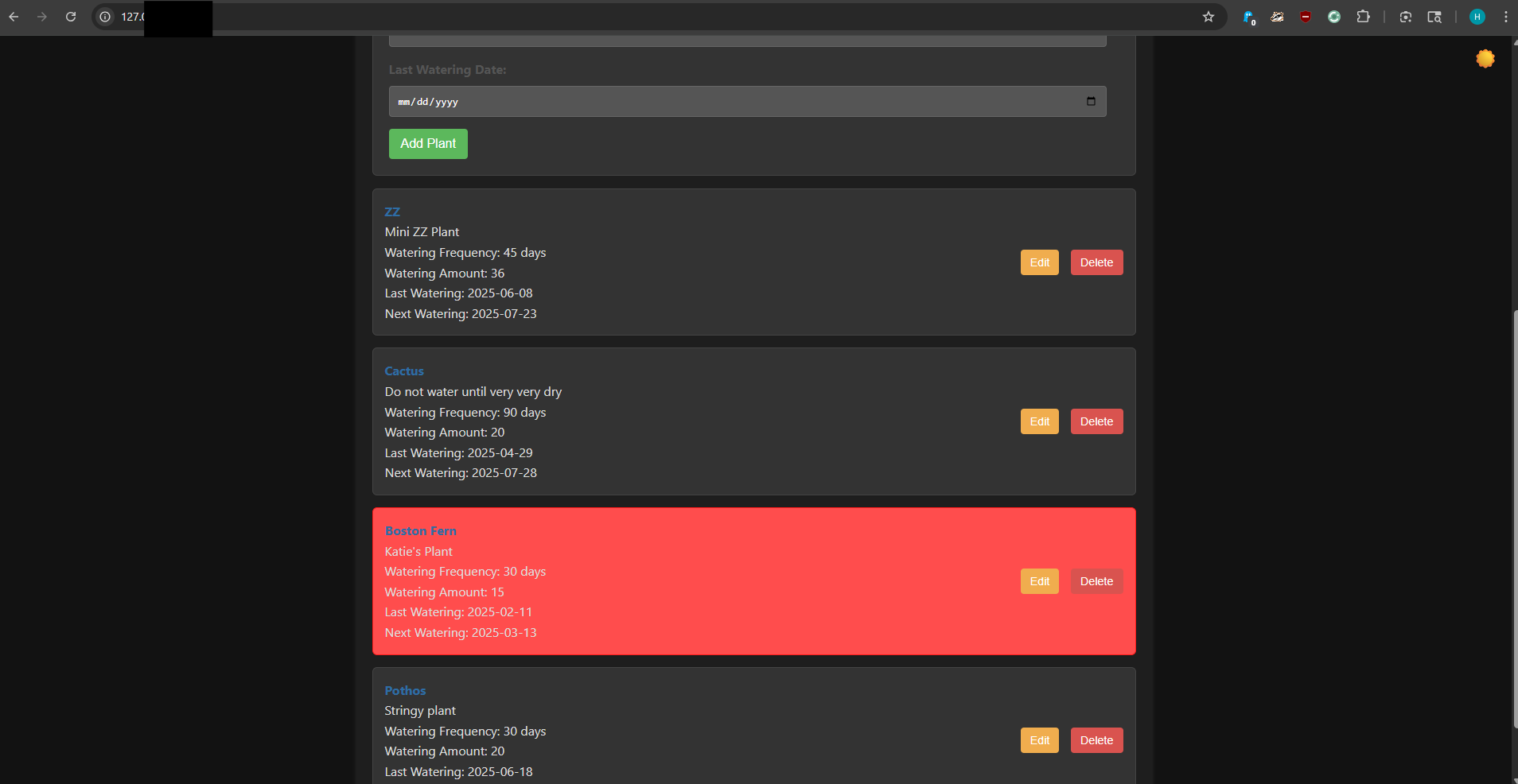This screenshot has height=784, width=1518.
Task: Go back to the previous page
Action: coord(14,17)
